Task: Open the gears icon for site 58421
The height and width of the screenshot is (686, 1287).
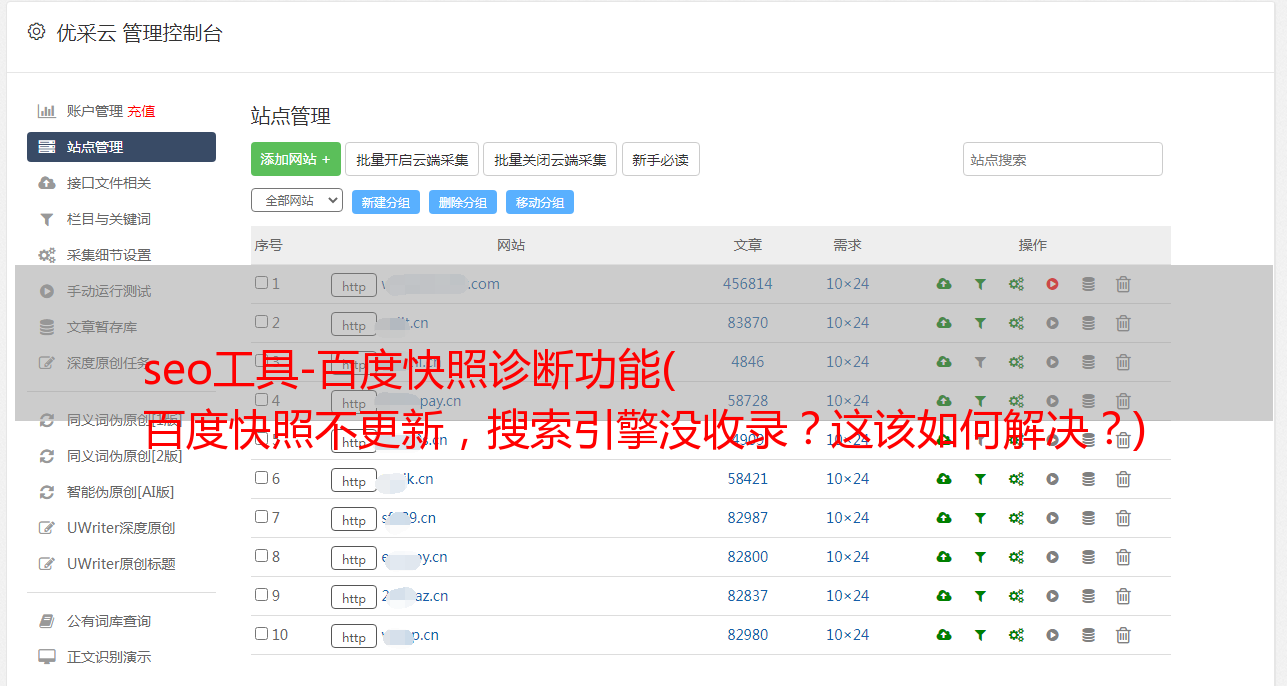Action: tap(1016, 479)
